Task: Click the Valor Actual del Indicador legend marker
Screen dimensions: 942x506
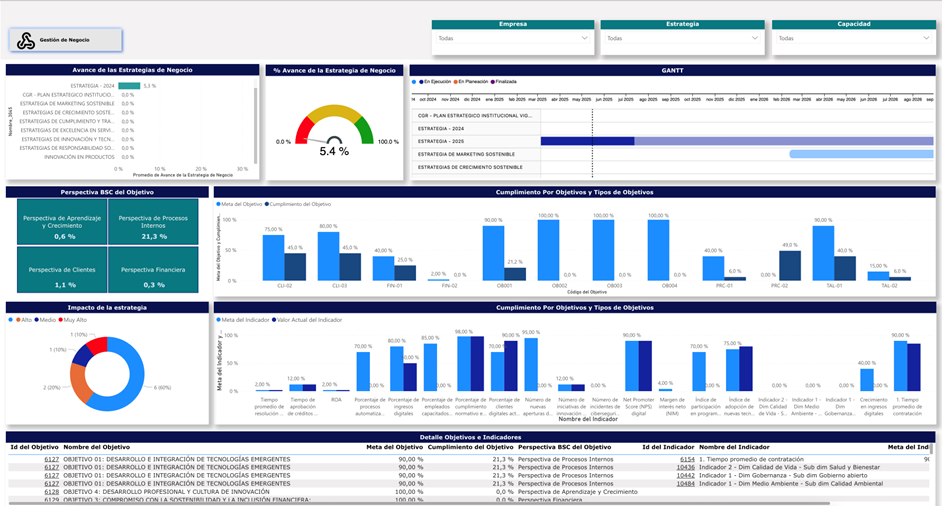Action: (273, 320)
